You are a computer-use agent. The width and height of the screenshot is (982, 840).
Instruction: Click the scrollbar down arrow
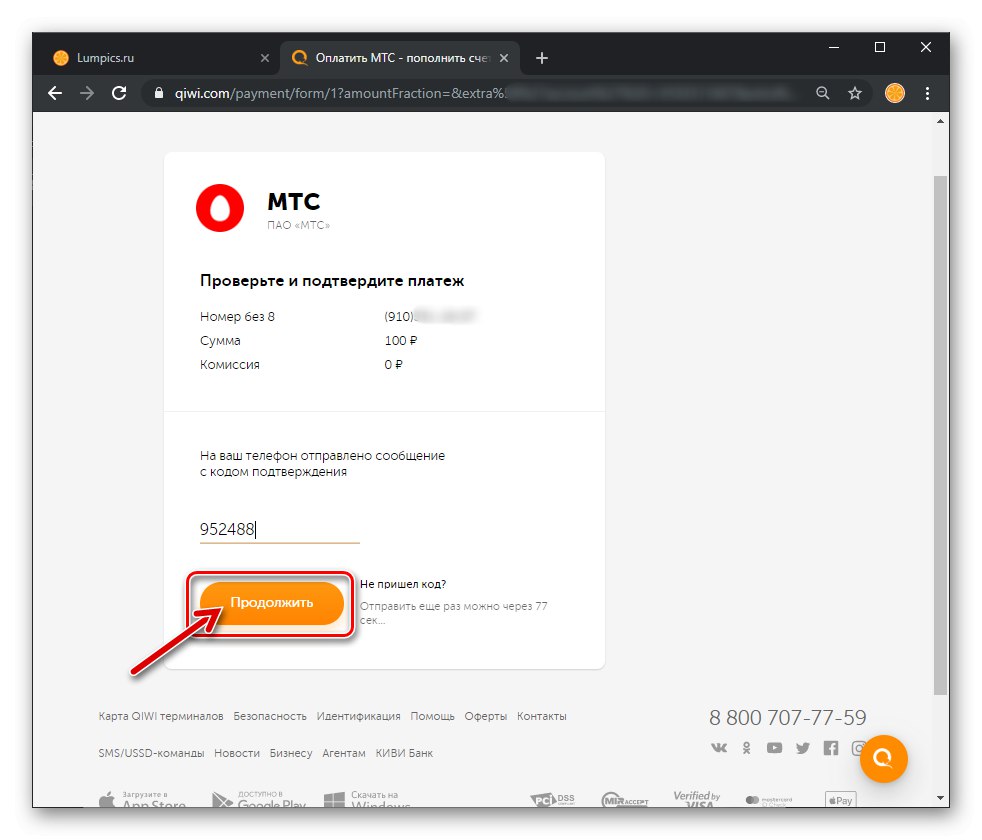tap(940, 798)
